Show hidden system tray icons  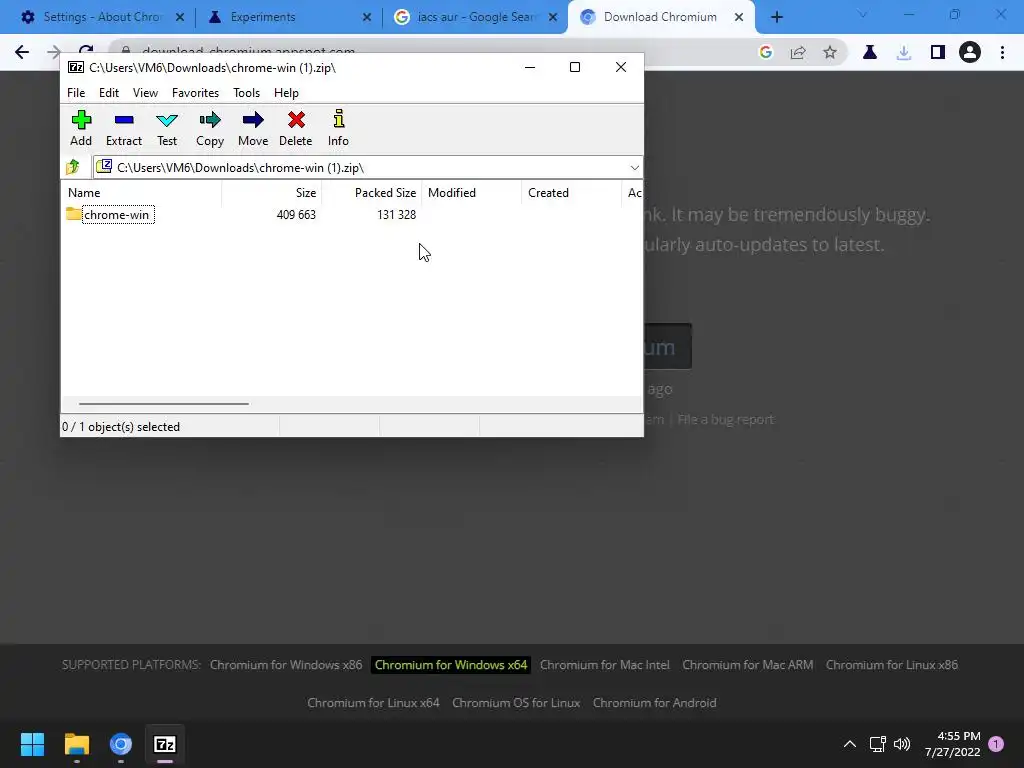(x=850, y=744)
